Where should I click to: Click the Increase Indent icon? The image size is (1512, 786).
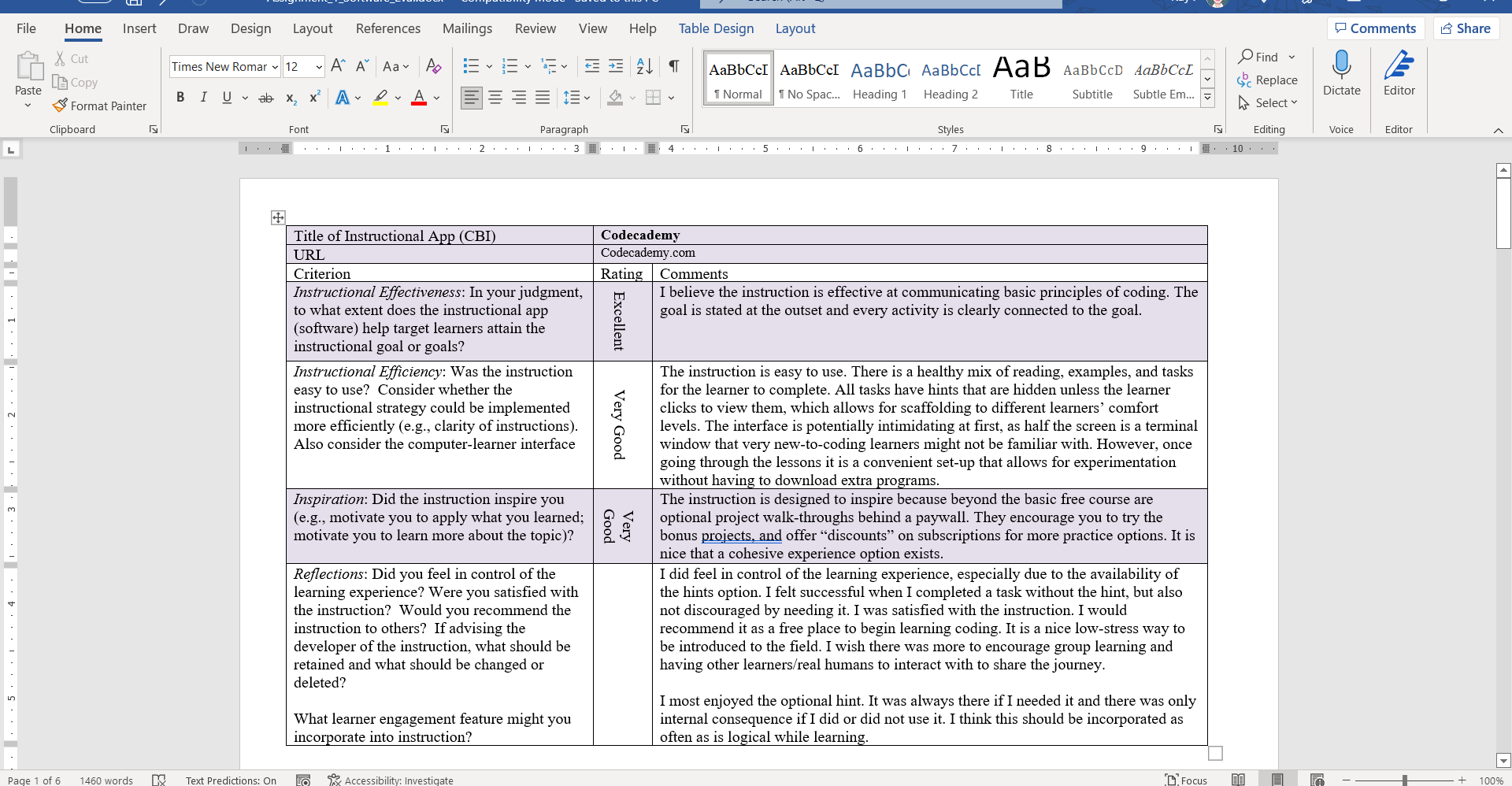click(616, 66)
